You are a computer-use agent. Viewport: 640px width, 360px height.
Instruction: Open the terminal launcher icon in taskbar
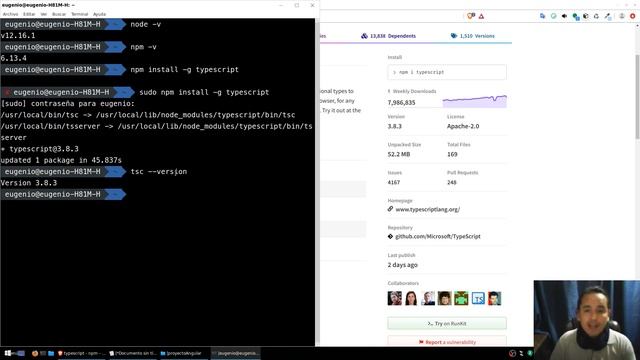point(43,353)
